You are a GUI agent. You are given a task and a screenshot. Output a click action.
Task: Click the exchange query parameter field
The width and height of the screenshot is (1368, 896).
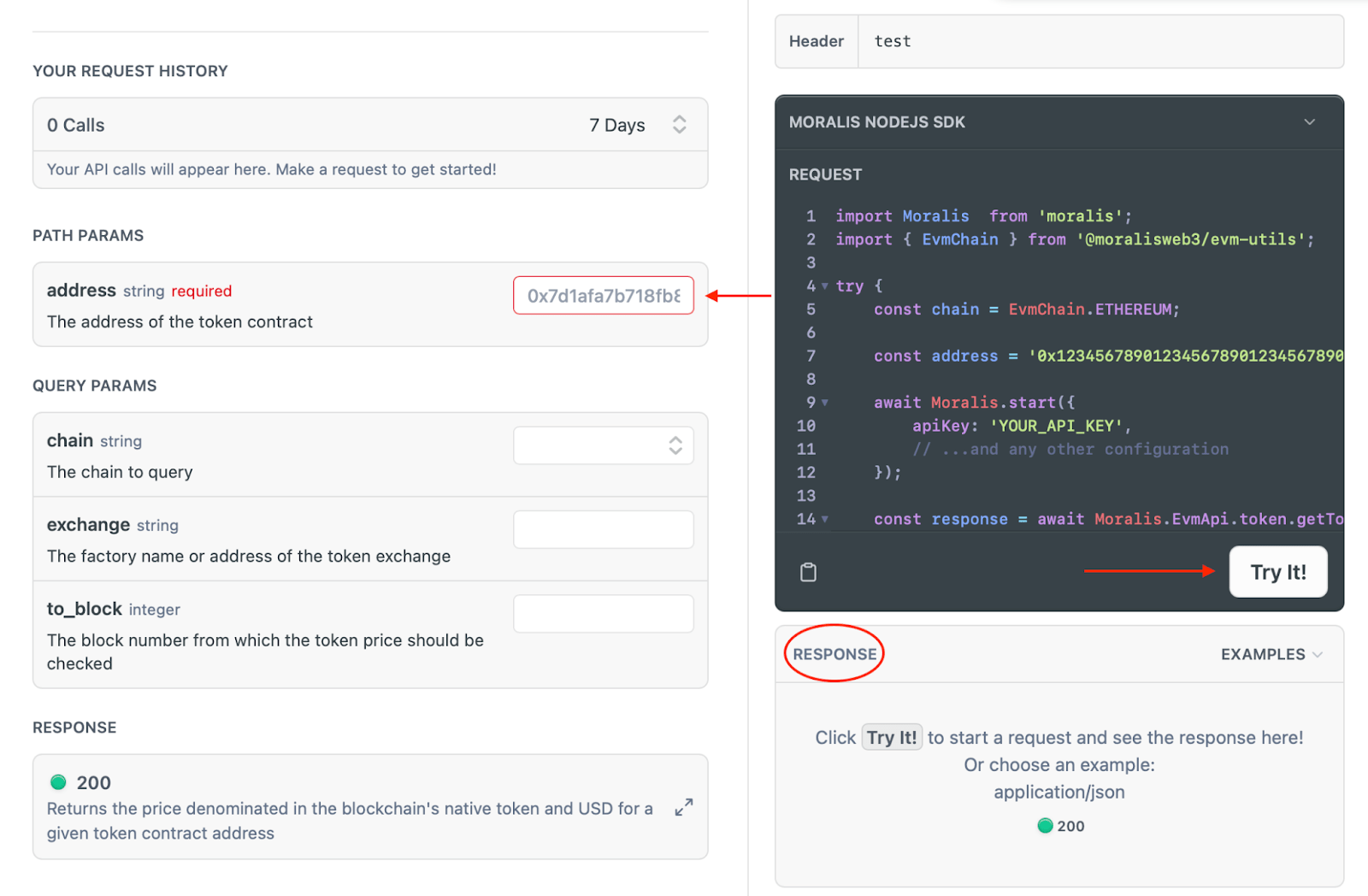point(603,528)
